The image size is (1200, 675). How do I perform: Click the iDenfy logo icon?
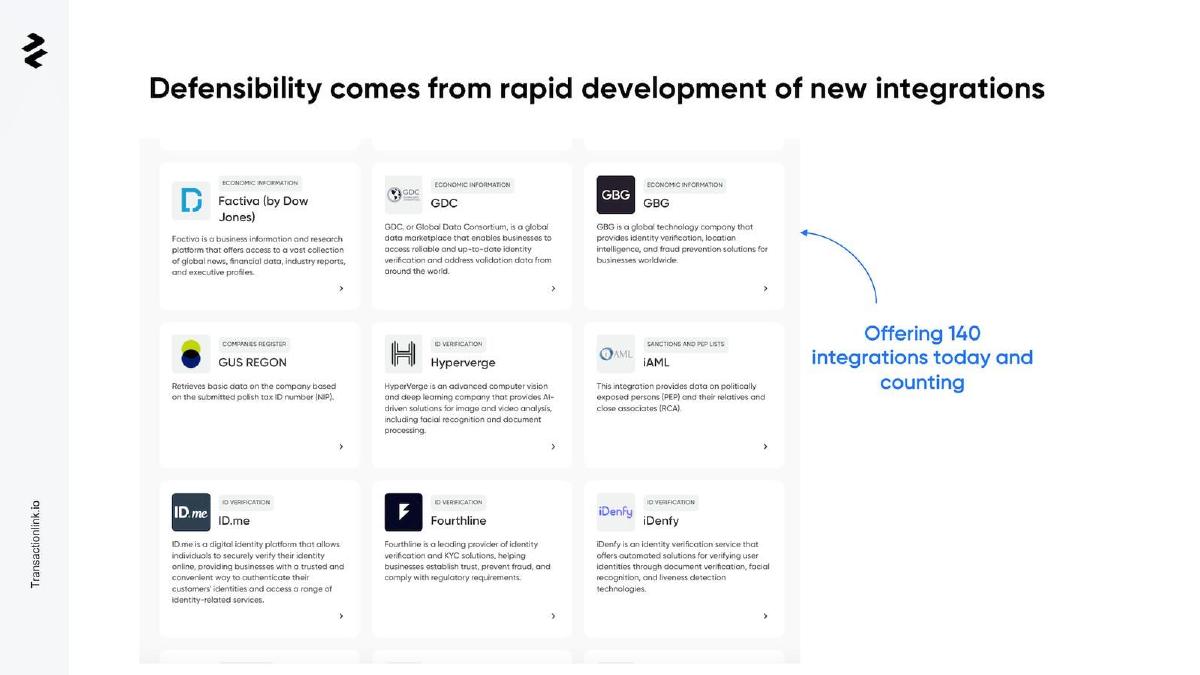pos(616,512)
